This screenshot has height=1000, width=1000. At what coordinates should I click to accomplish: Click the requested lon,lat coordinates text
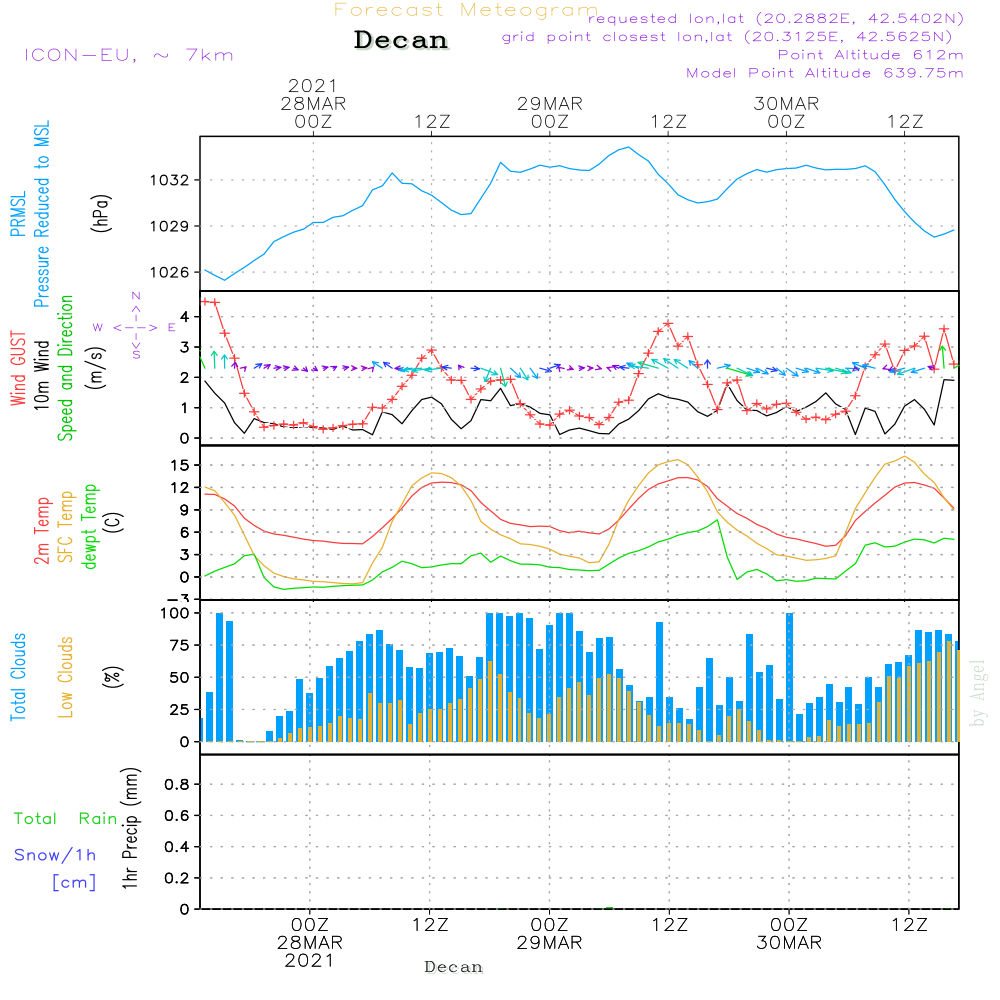click(x=776, y=18)
